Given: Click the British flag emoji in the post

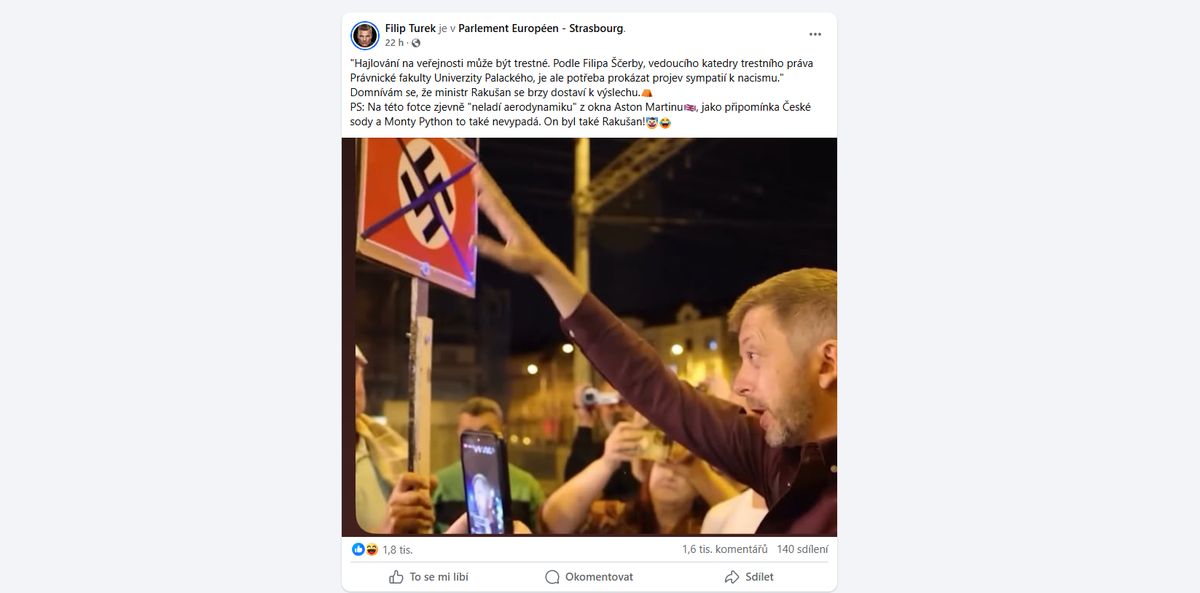Looking at the screenshot, I should point(690,107).
